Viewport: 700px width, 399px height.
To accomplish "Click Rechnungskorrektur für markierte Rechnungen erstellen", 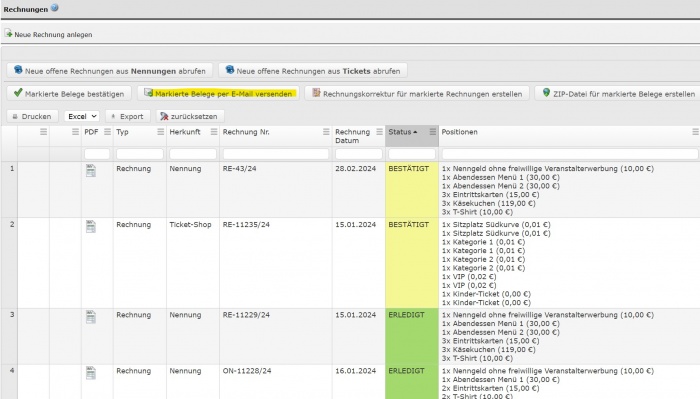I will point(417,93).
